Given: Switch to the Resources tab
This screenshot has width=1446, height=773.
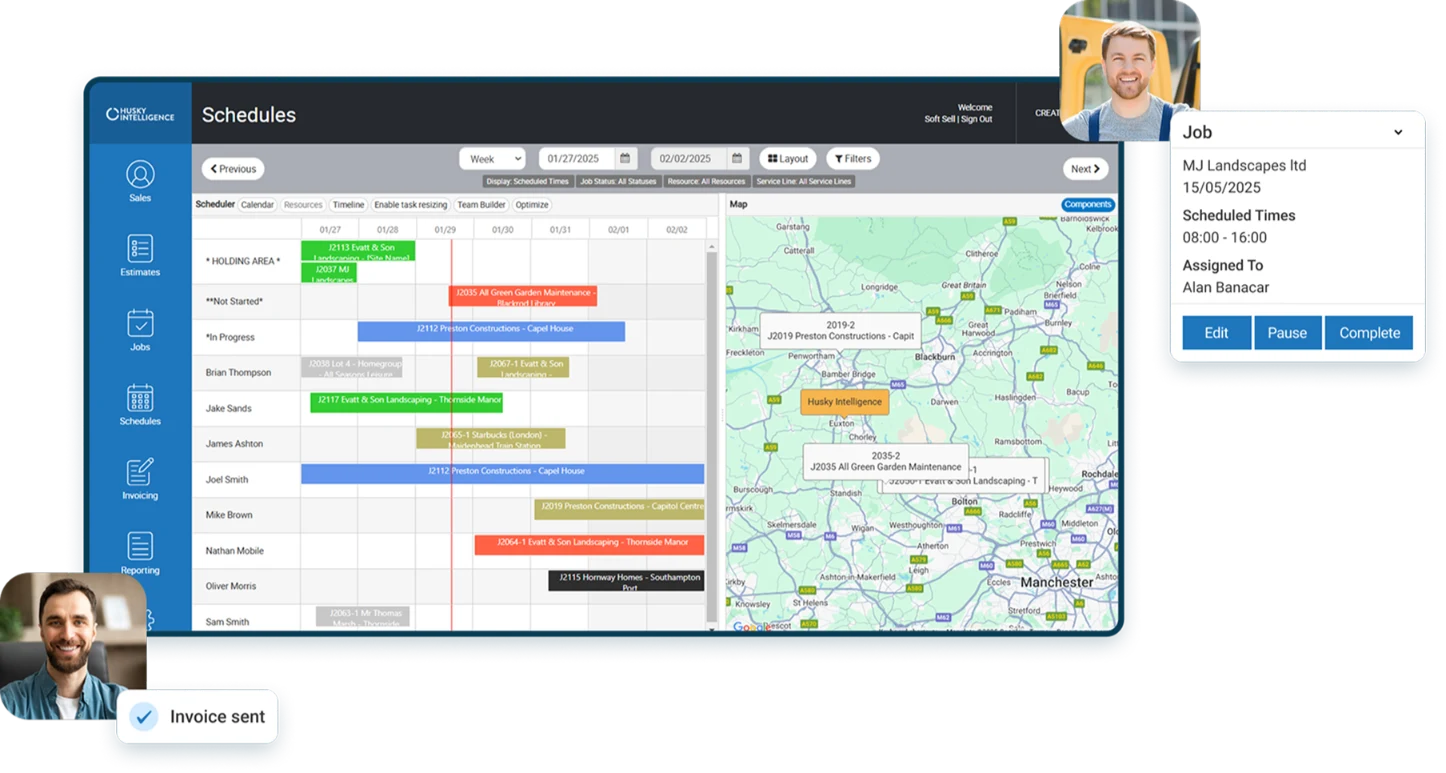Looking at the screenshot, I should (x=303, y=204).
